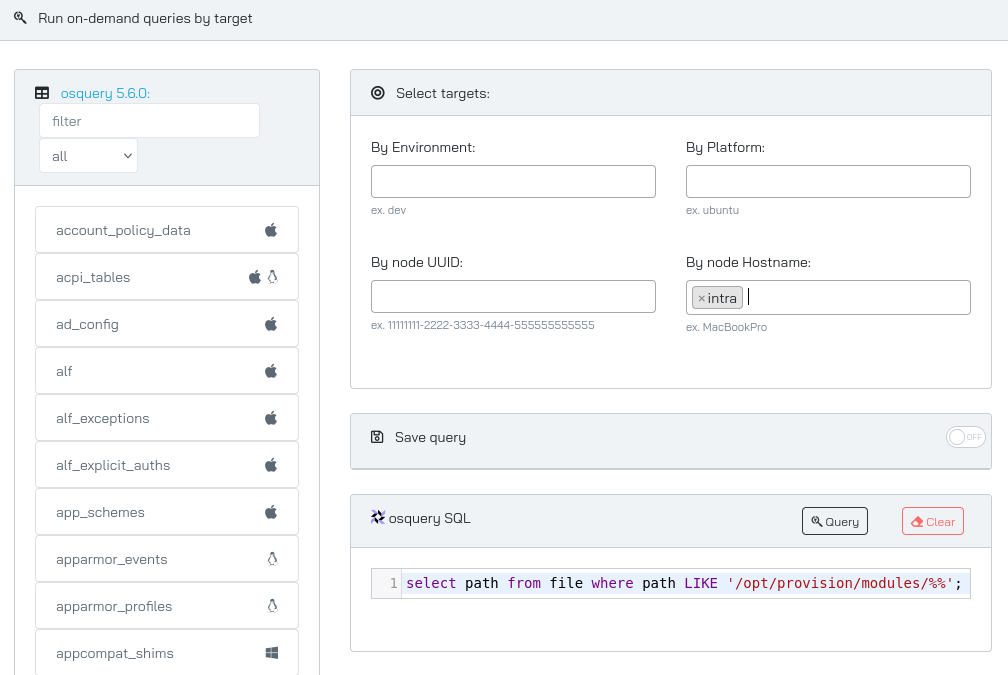This screenshot has height=675, width=1008.
Task: Run the query with Query button
Action: click(834, 521)
